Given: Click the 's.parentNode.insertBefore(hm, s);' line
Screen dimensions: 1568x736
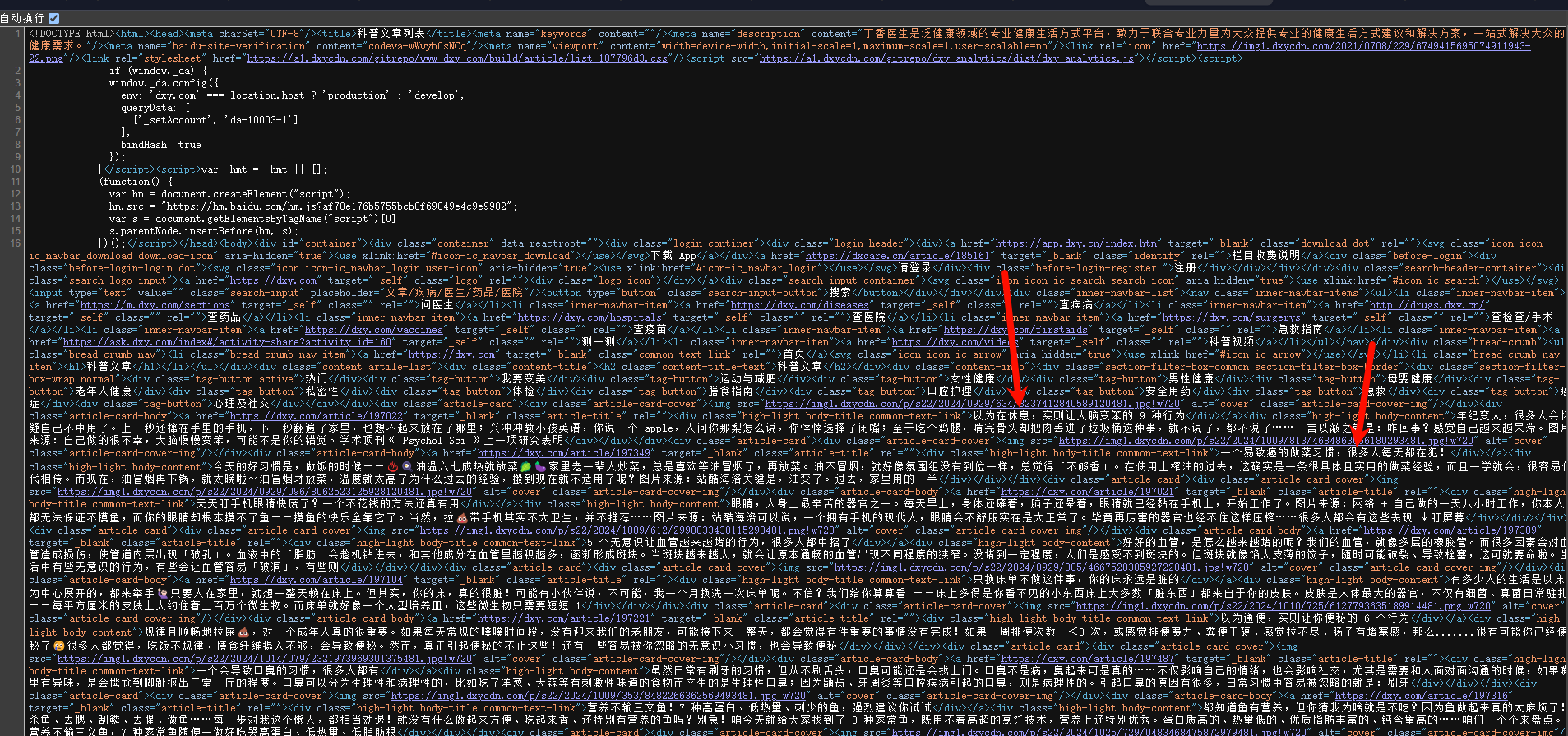Looking at the screenshot, I should (x=203, y=231).
